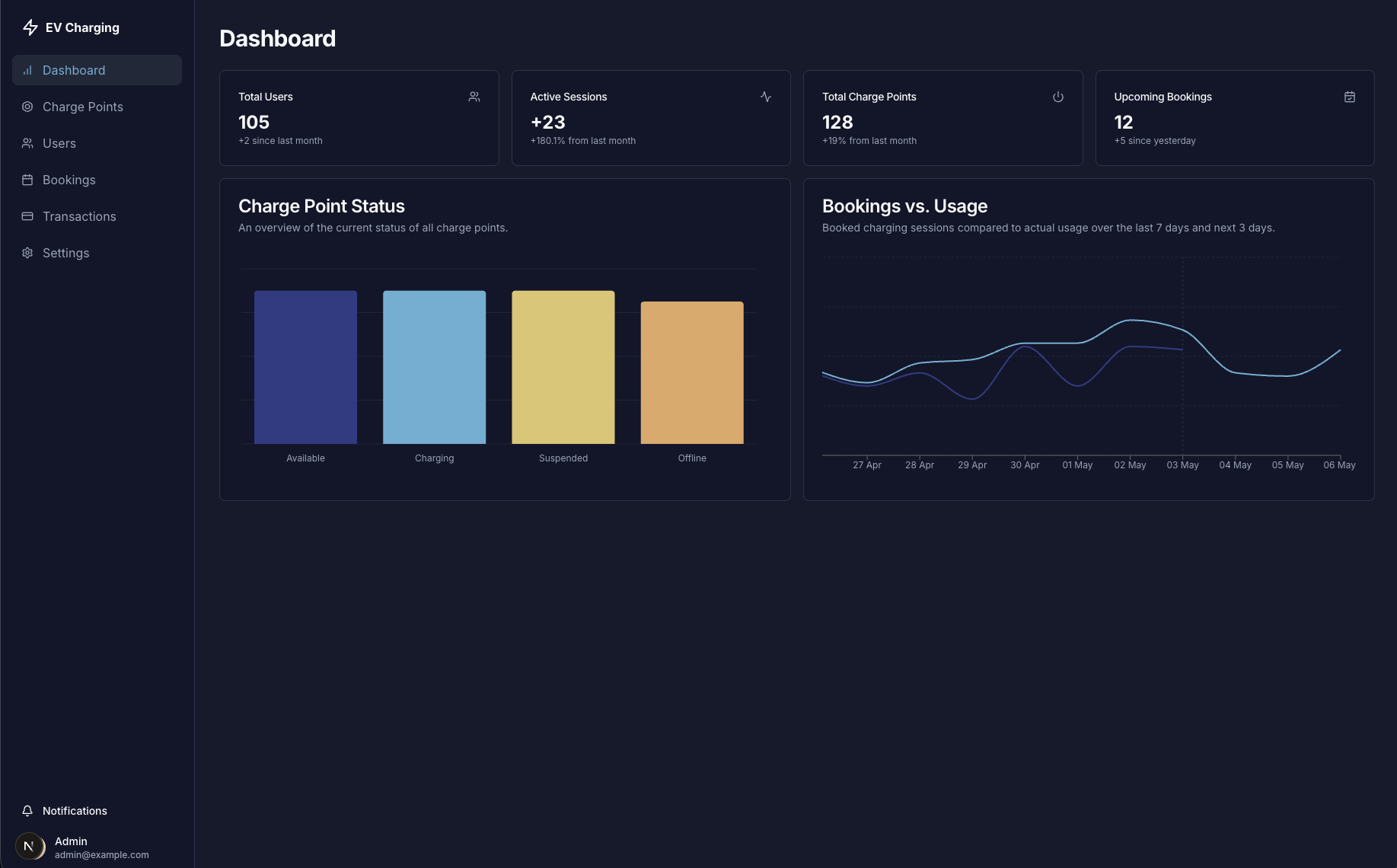This screenshot has width=1397, height=868.
Task: Click the calendar icon on Upcoming Bookings
Action: 1350,97
